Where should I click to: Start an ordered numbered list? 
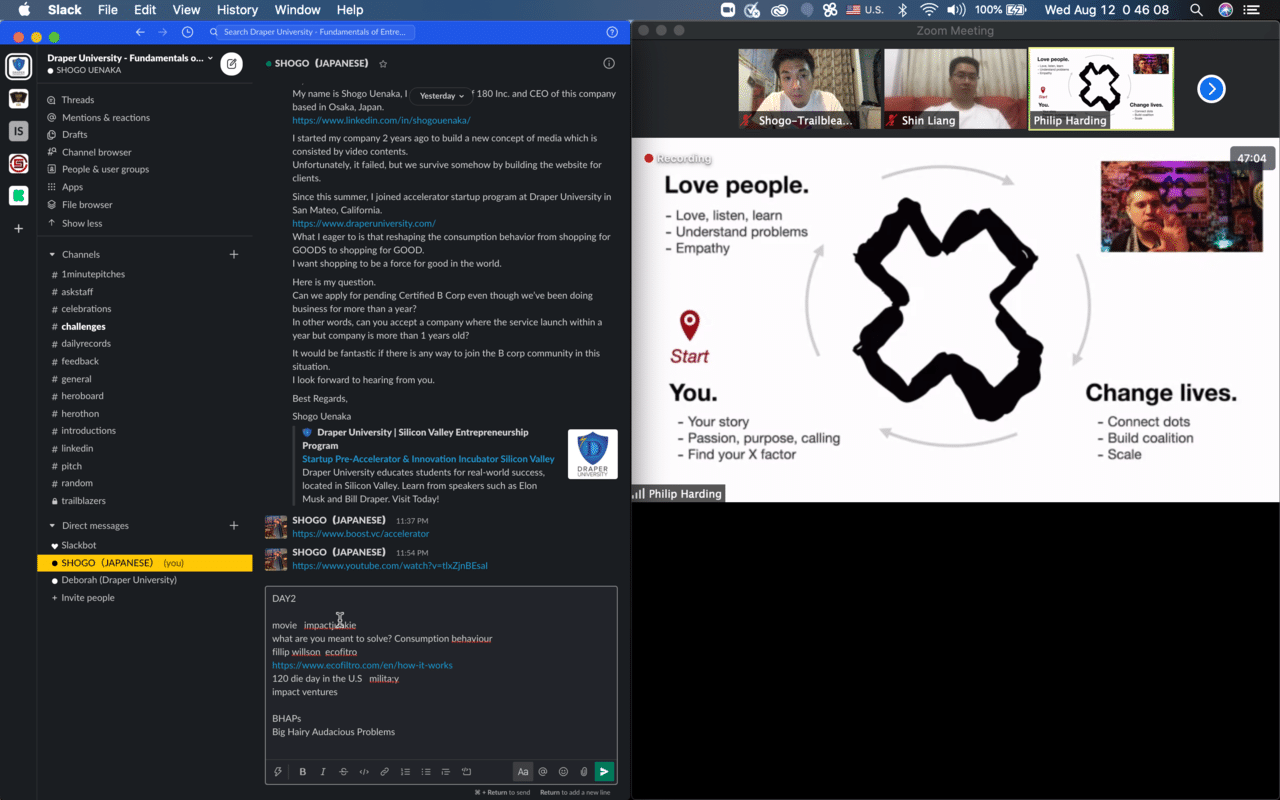[405, 771]
